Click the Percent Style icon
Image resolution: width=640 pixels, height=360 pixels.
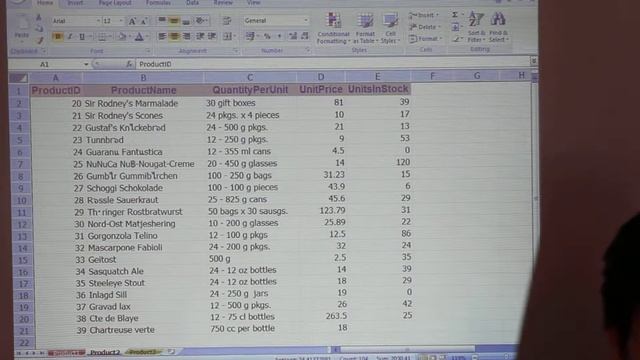tap(267, 36)
